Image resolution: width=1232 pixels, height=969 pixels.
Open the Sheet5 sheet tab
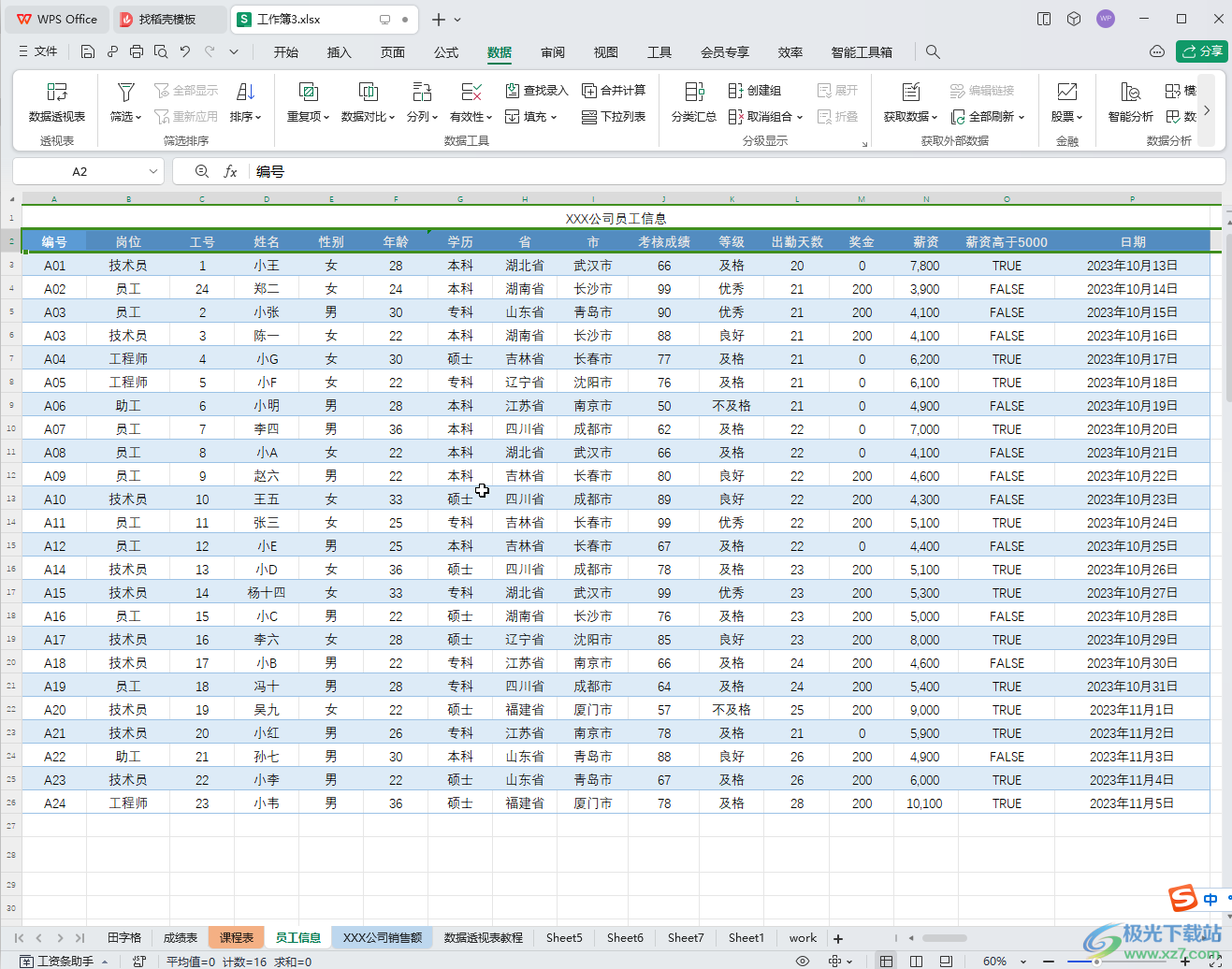pyautogui.click(x=564, y=937)
